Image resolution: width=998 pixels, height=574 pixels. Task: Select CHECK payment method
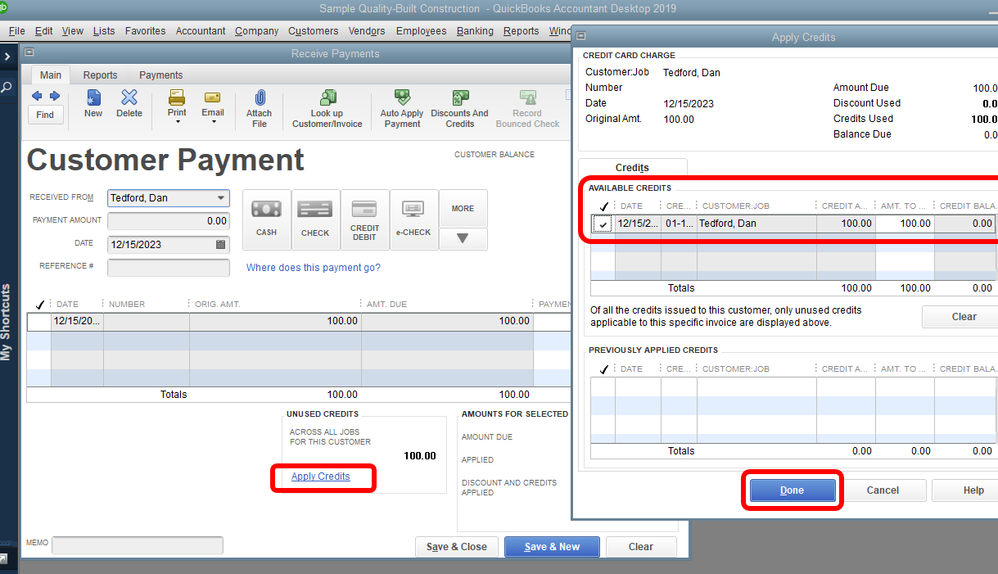pos(315,220)
